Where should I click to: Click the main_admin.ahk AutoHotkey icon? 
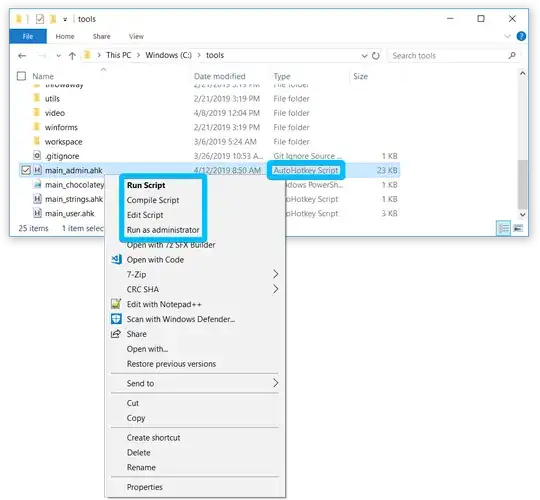38,170
